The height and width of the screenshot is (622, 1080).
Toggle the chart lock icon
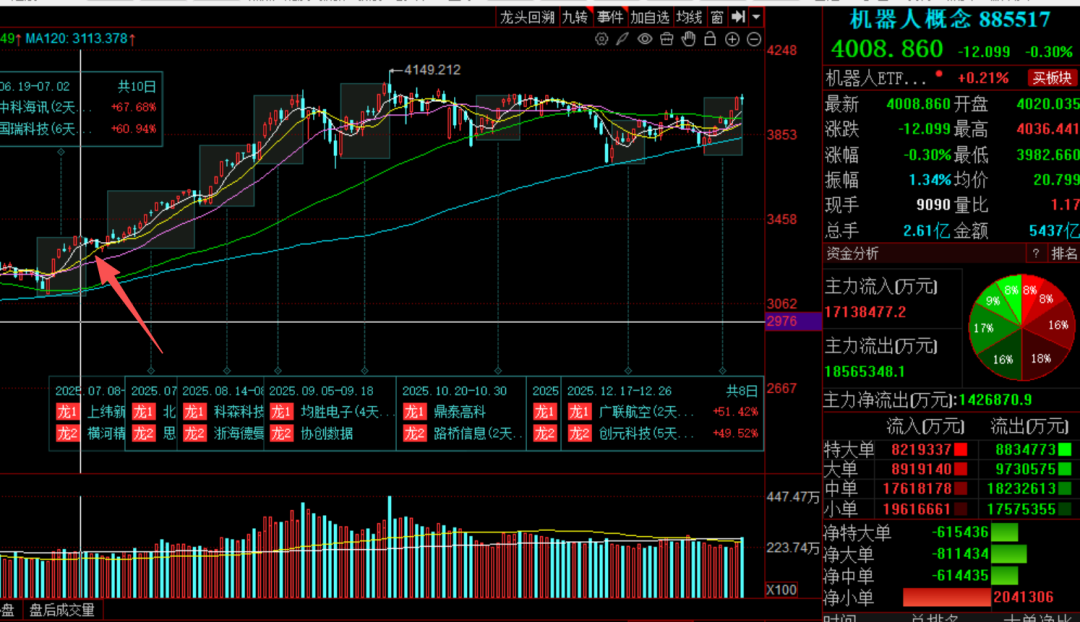tap(710, 39)
